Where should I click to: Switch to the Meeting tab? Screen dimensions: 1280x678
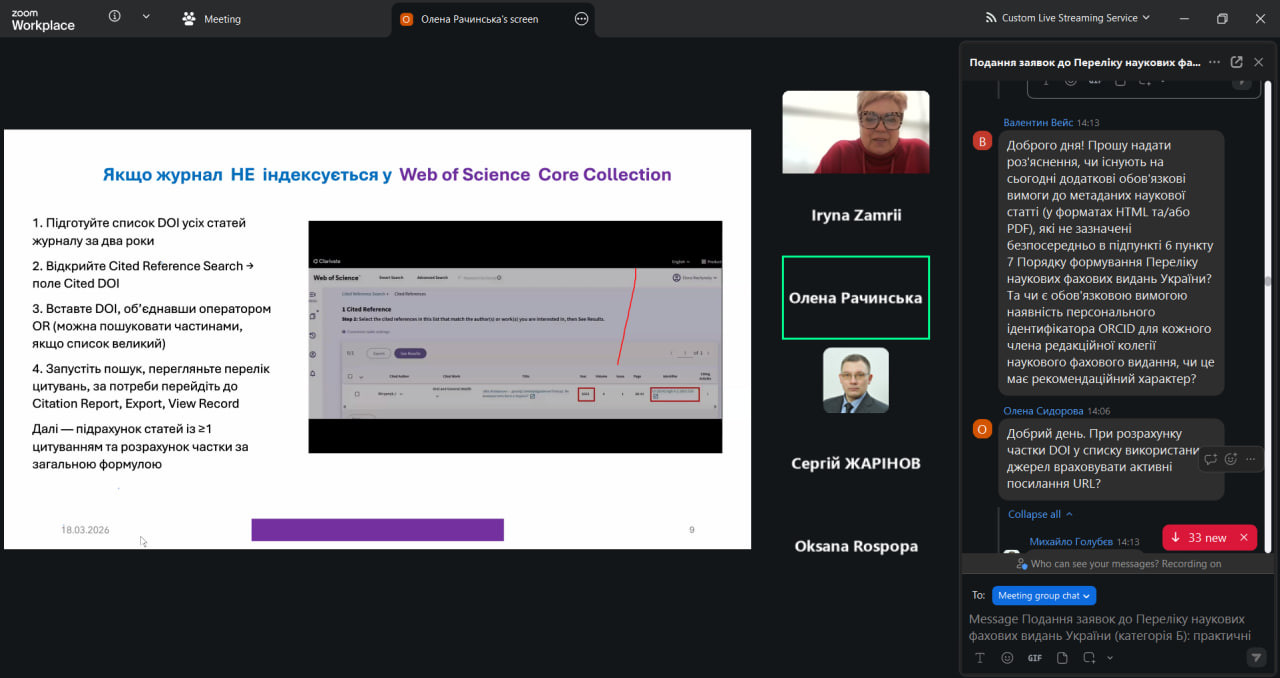(212, 19)
